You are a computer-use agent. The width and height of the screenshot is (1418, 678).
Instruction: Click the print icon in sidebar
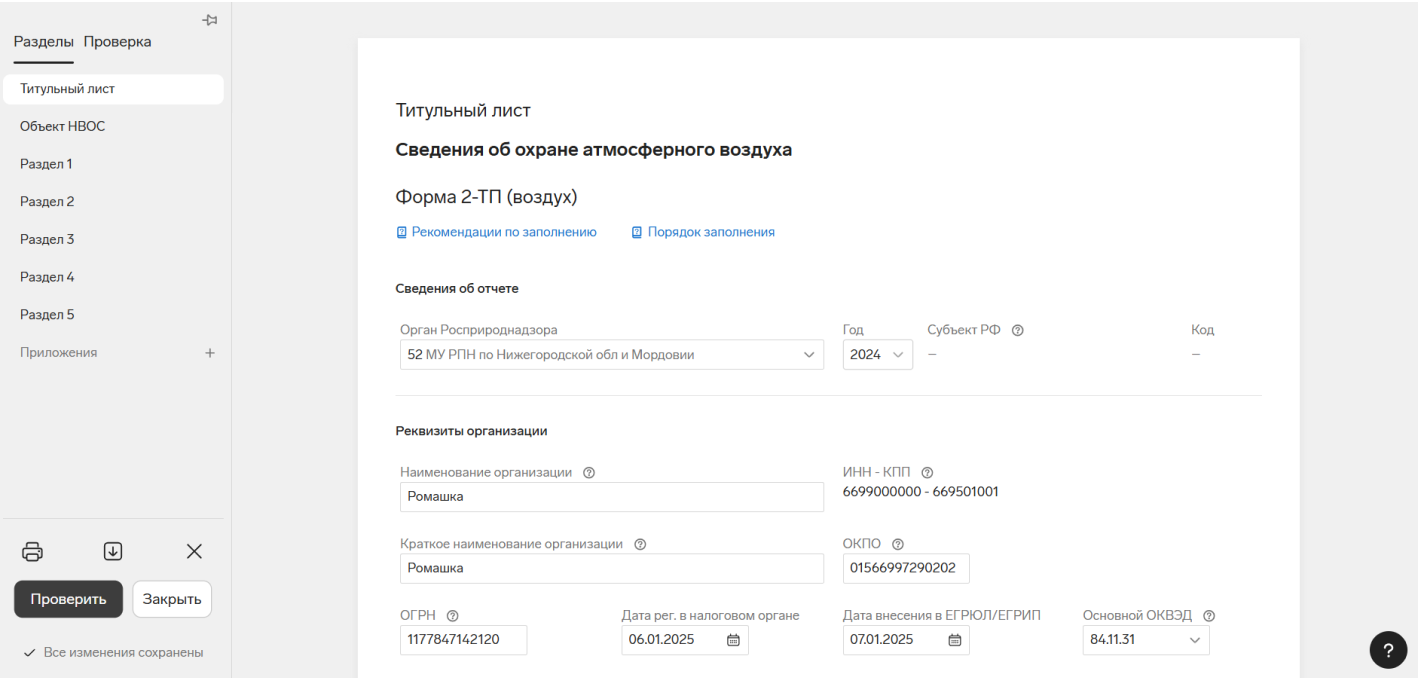33,551
